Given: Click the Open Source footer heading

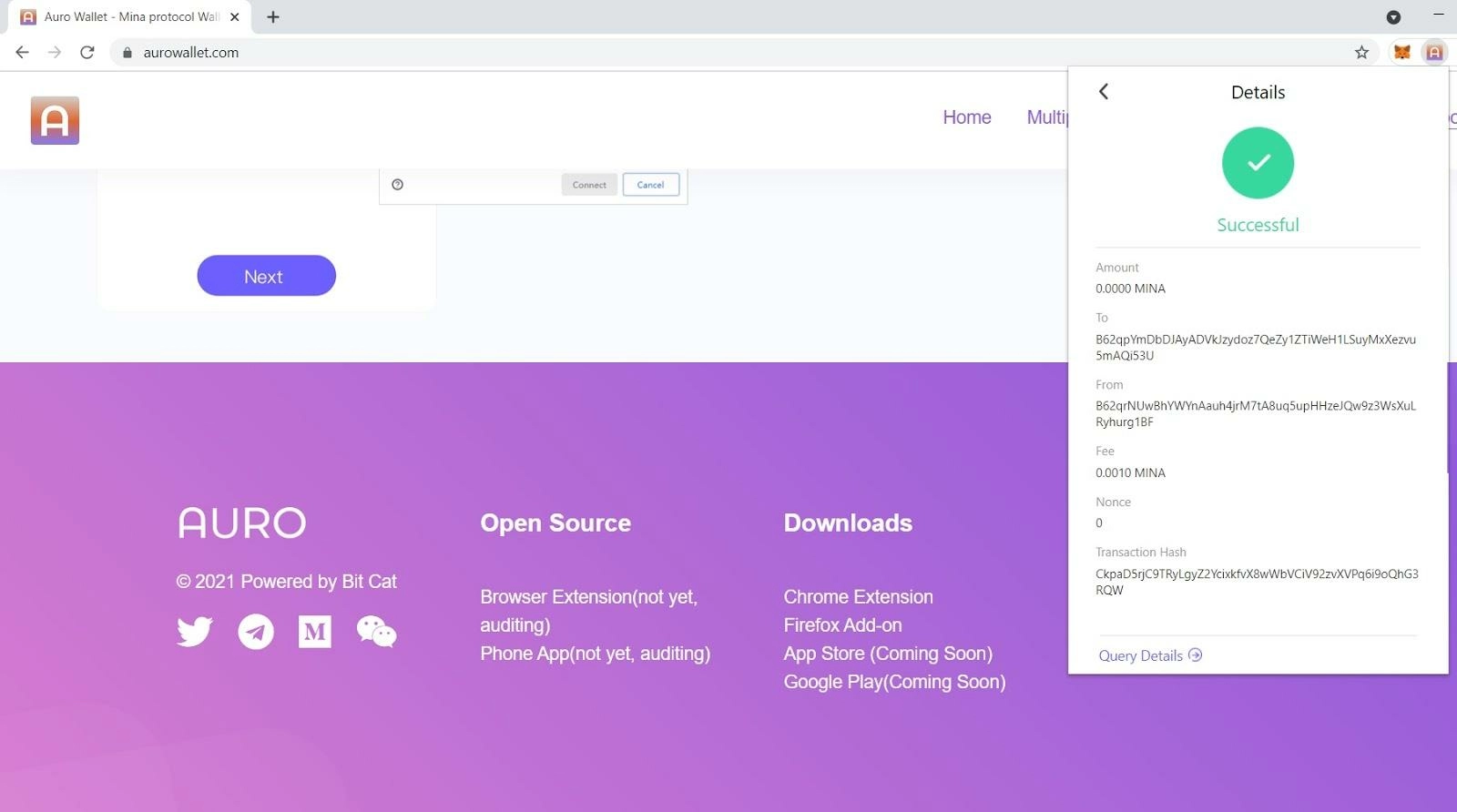Looking at the screenshot, I should click(x=555, y=523).
